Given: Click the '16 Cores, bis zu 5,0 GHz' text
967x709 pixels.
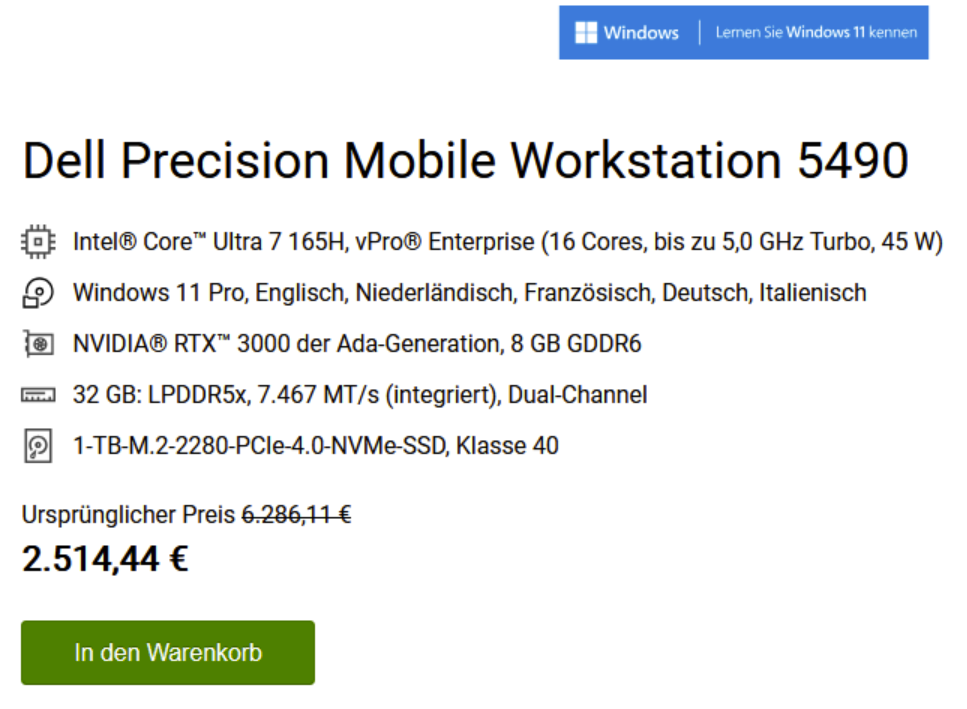Looking at the screenshot, I should [676, 242].
